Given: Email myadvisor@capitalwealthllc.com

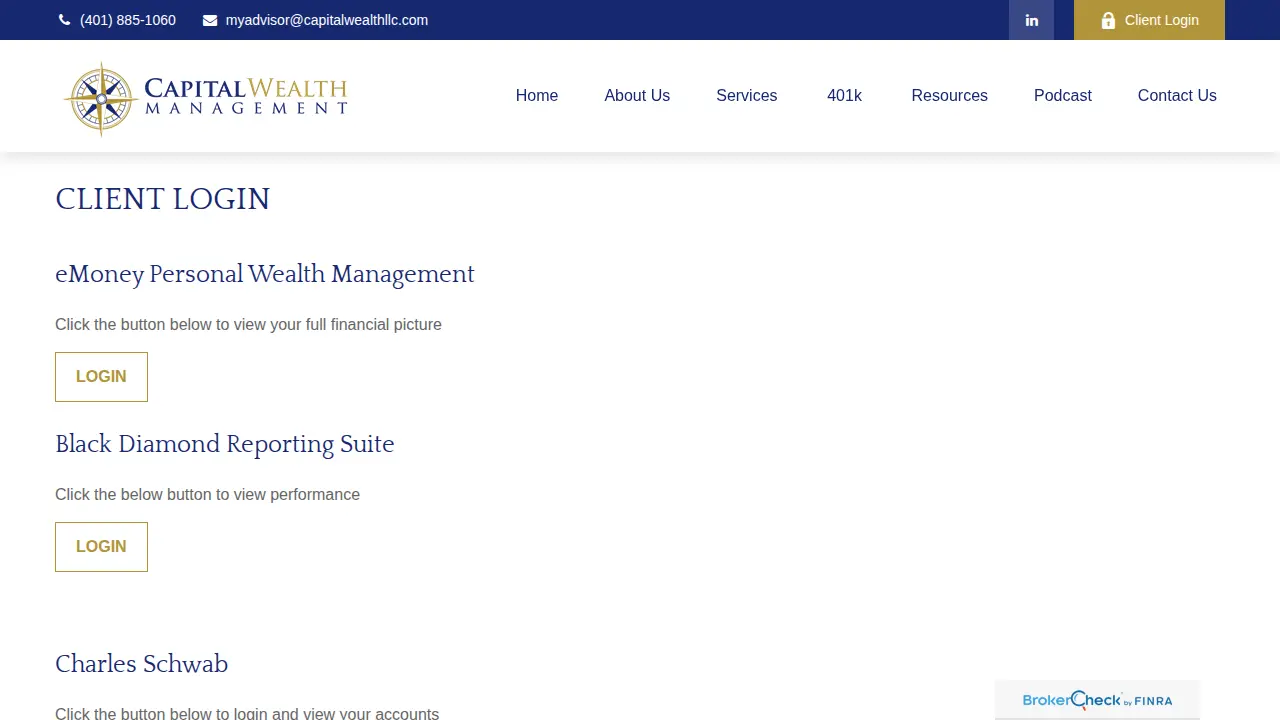Looking at the screenshot, I should pos(327,20).
